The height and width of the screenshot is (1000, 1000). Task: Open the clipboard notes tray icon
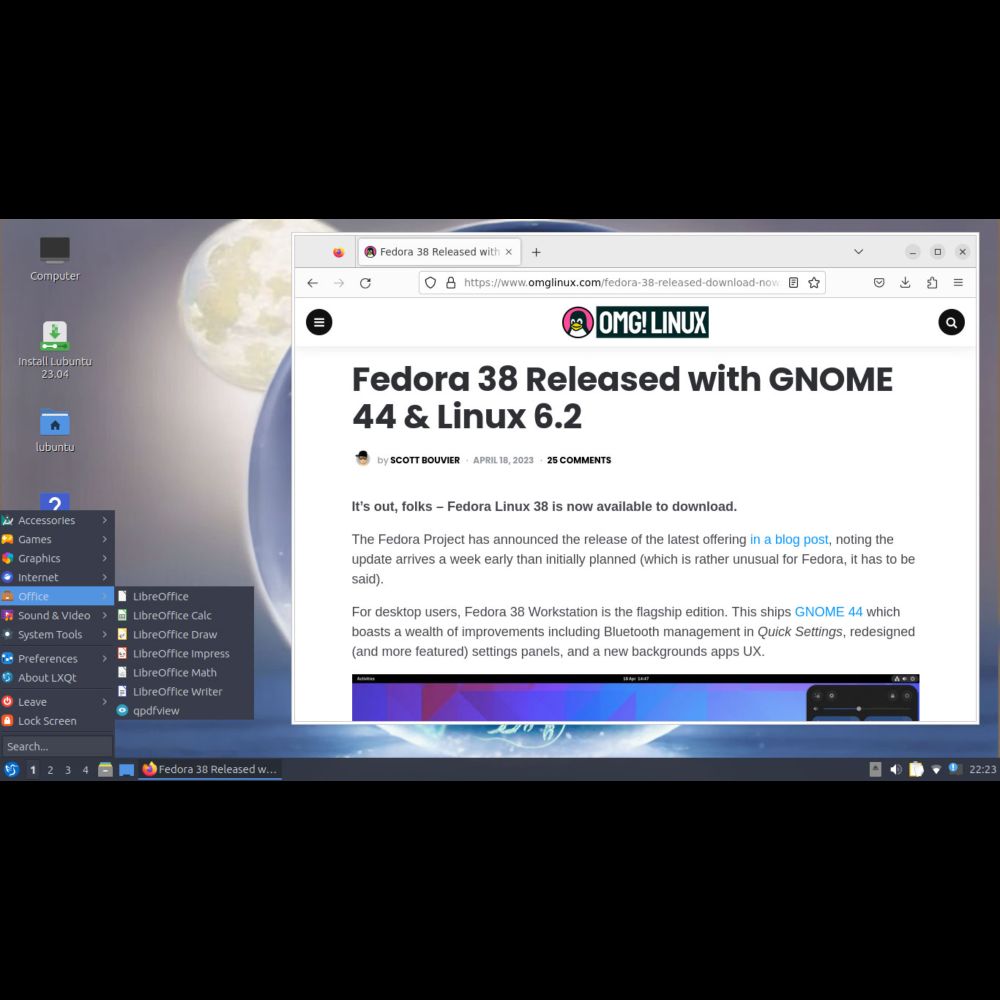coord(916,769)
